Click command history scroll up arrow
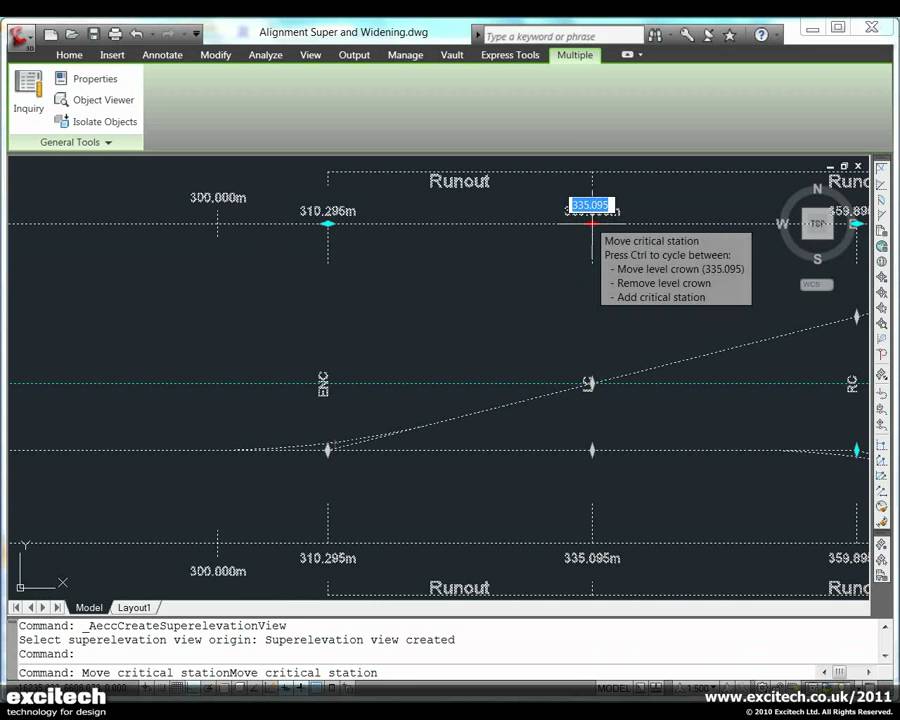The width and height of the screenshot is (900, 720). point(885,626)
